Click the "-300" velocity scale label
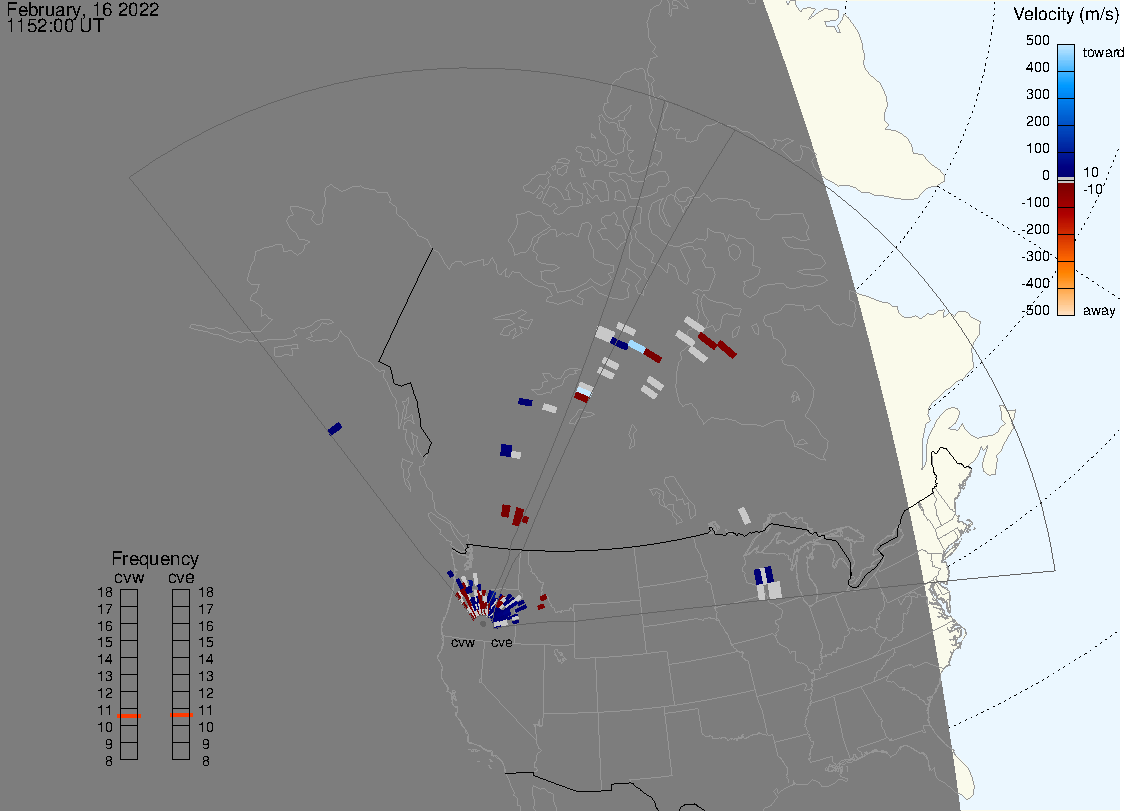 pos(1035,257)
